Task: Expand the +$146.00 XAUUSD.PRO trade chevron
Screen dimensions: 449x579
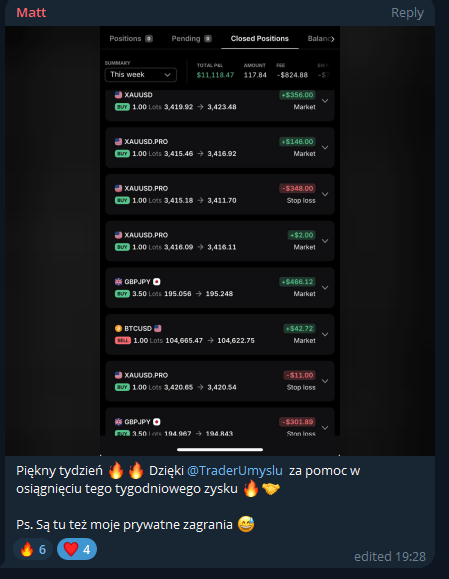Action: pos(325,147)
